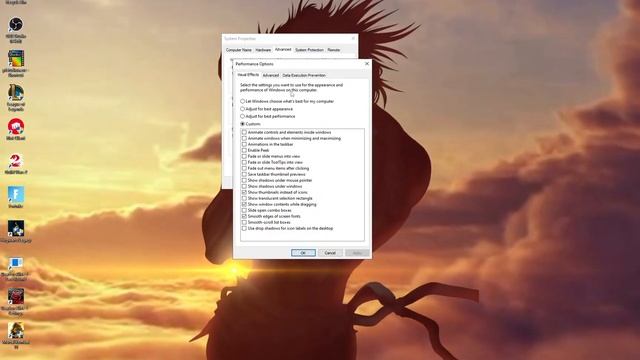640x360 pixels.
Task: Enable Animate controls and elements inside windows
Action: coord(244,132)
